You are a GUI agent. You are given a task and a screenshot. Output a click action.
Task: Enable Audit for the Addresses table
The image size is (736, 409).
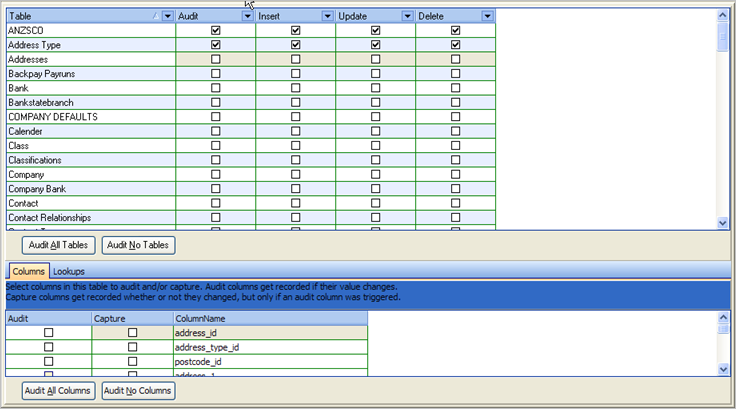point(215,59)
